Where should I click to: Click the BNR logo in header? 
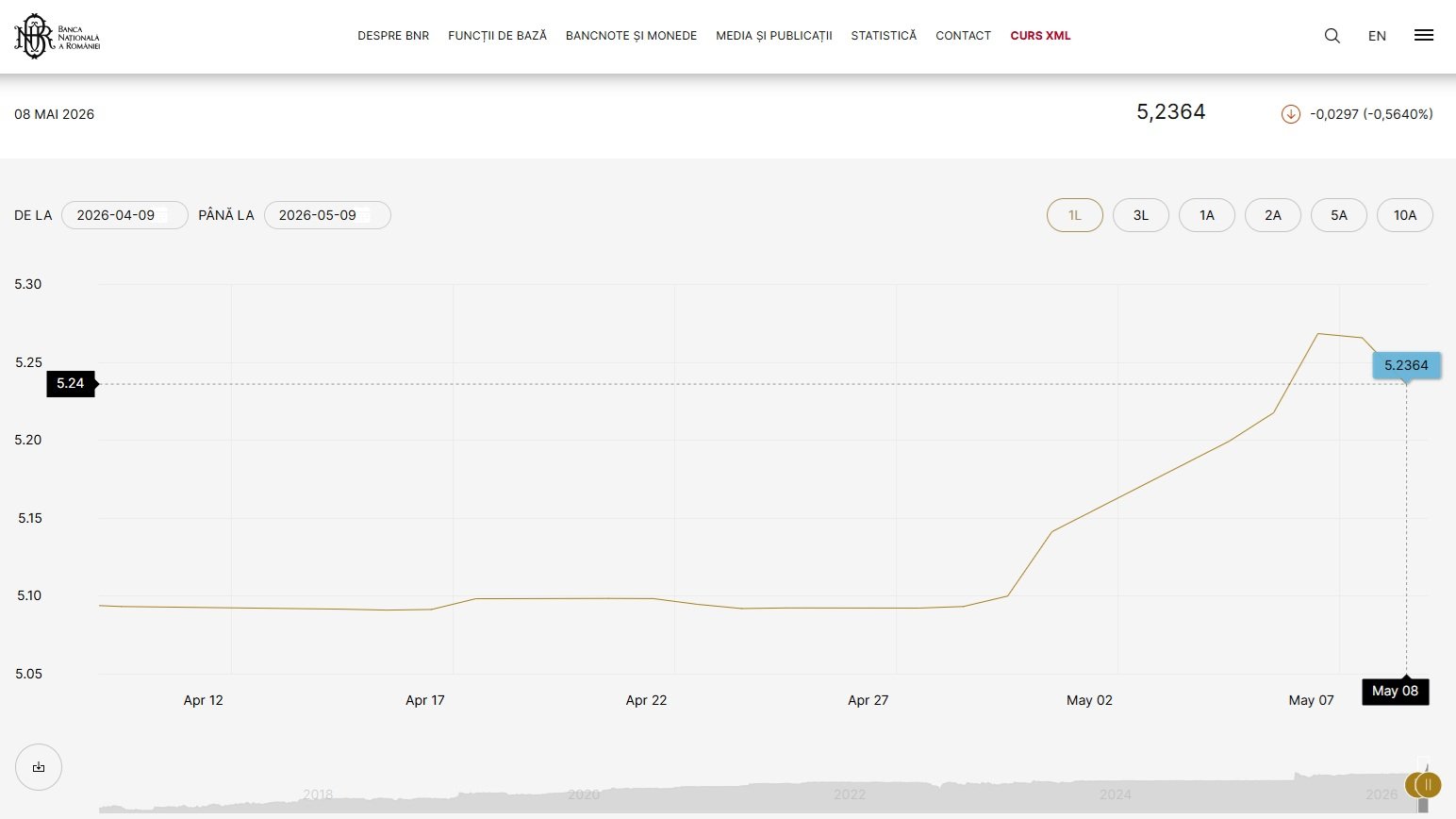57,36
